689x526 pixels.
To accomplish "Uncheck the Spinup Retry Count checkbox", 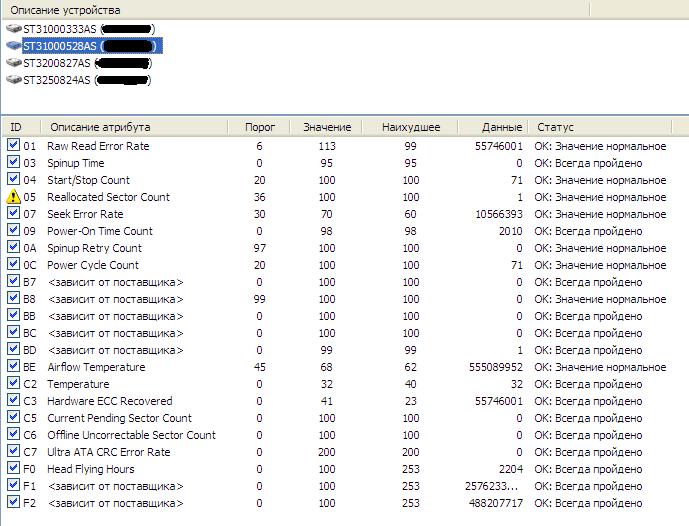I will [x=13, y=247].
